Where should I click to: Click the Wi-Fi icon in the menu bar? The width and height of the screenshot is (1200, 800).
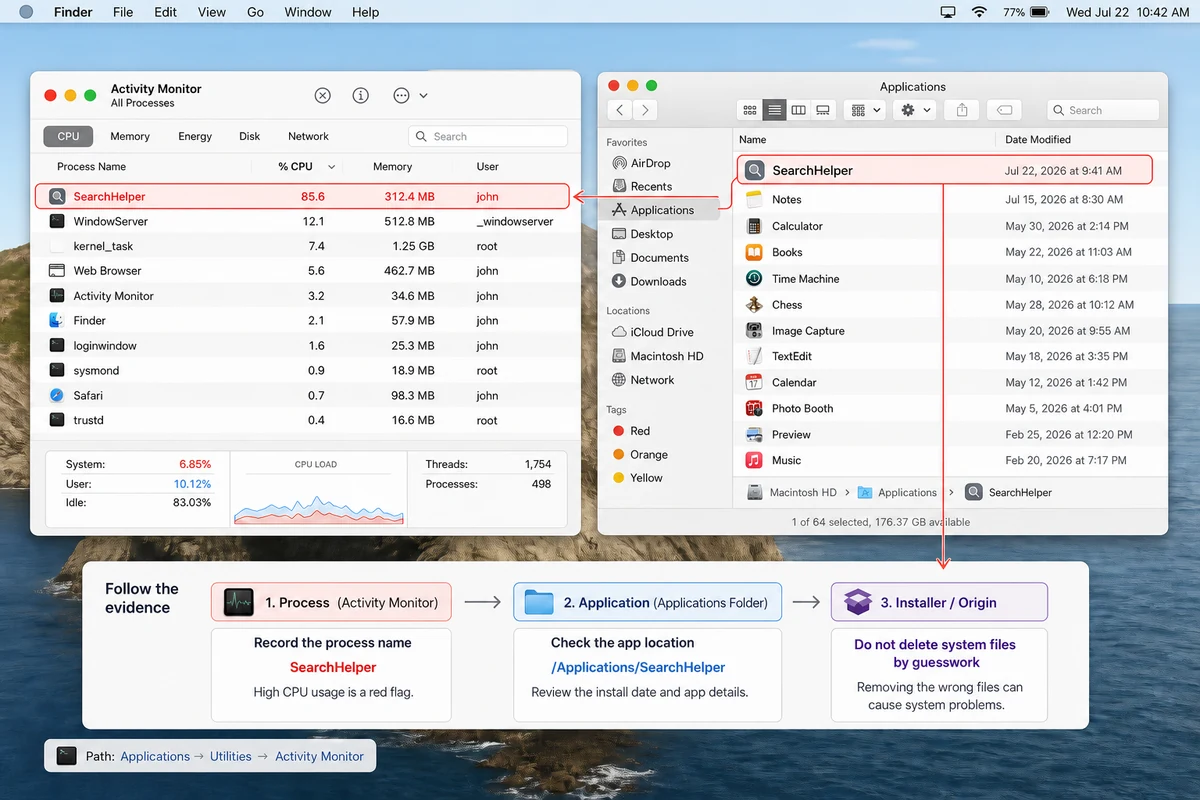(x=979, y=12)
